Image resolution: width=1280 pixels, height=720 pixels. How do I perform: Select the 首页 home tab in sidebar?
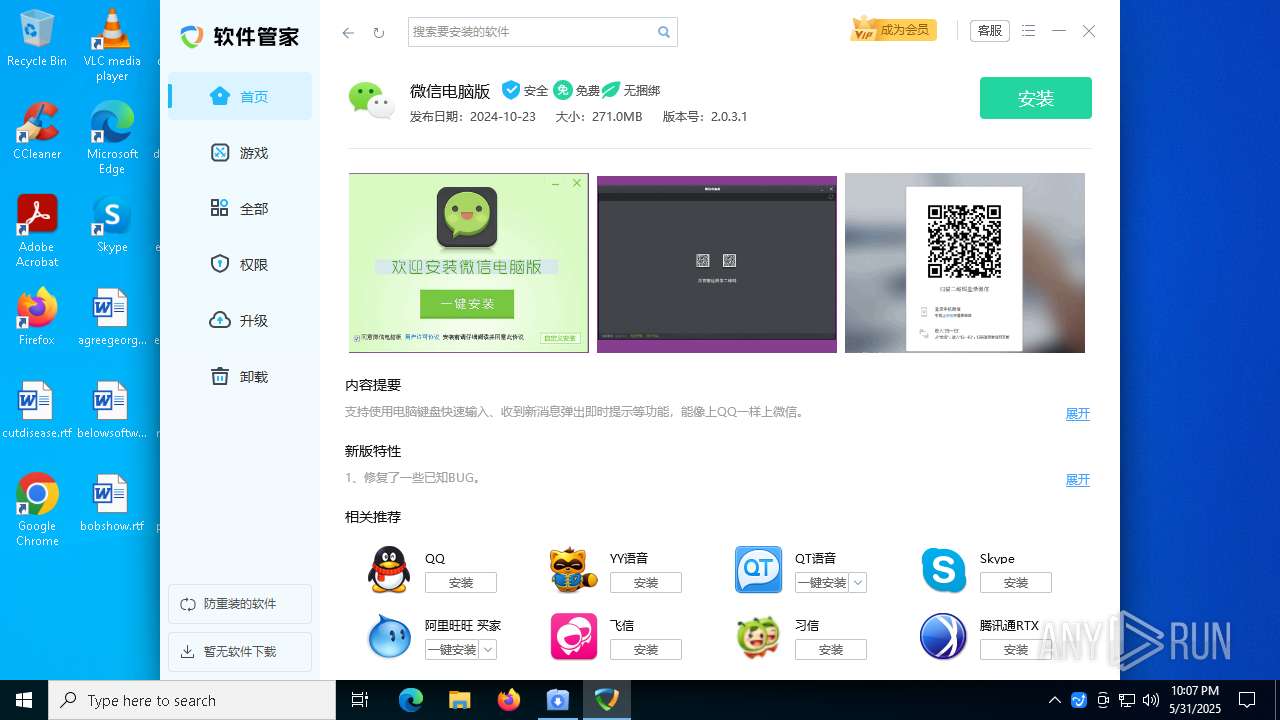(240, 96)
